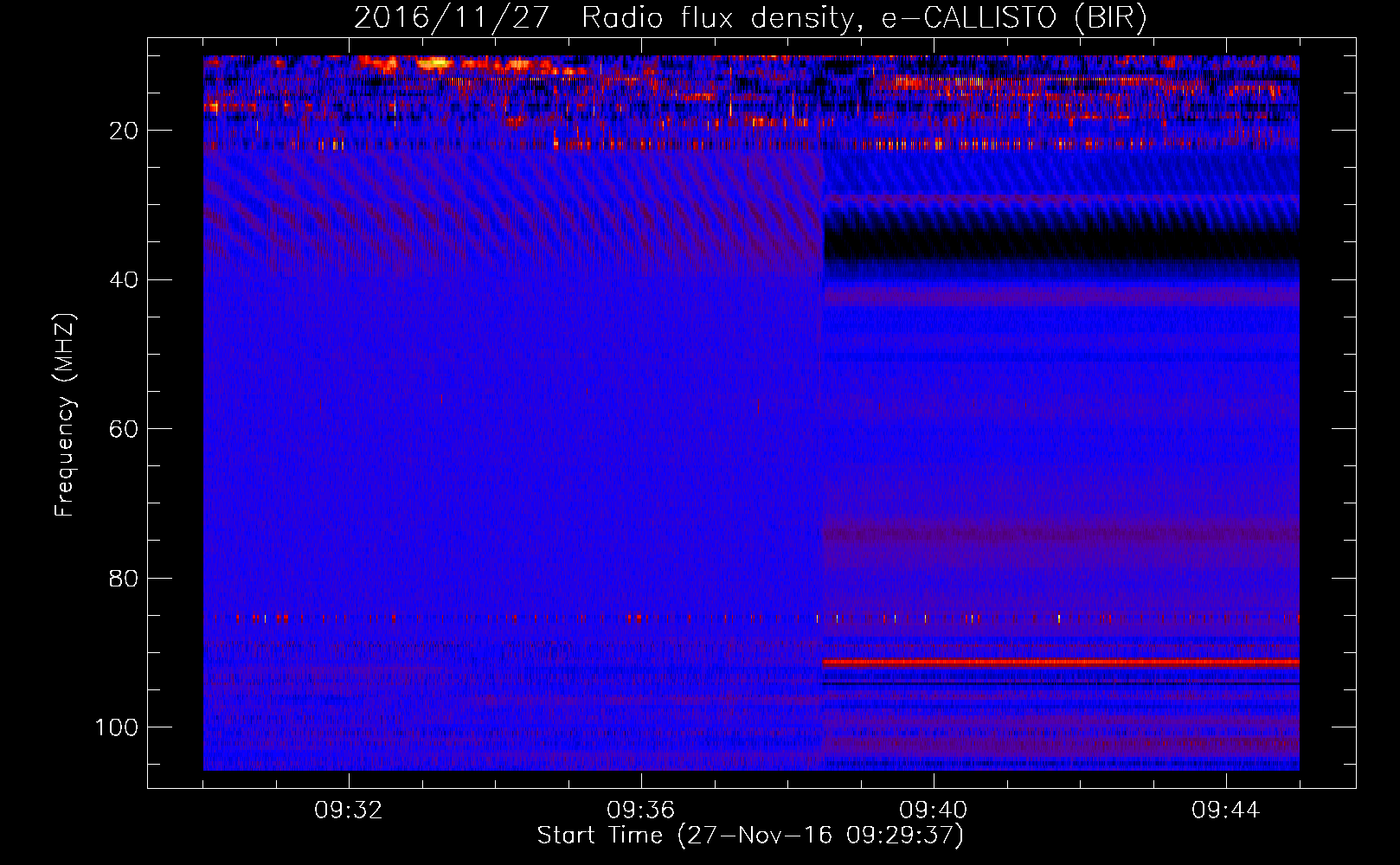Click the 09:40 time tick label
Viewport: 1400px width, 865px height.
click(x=934, y=811)
